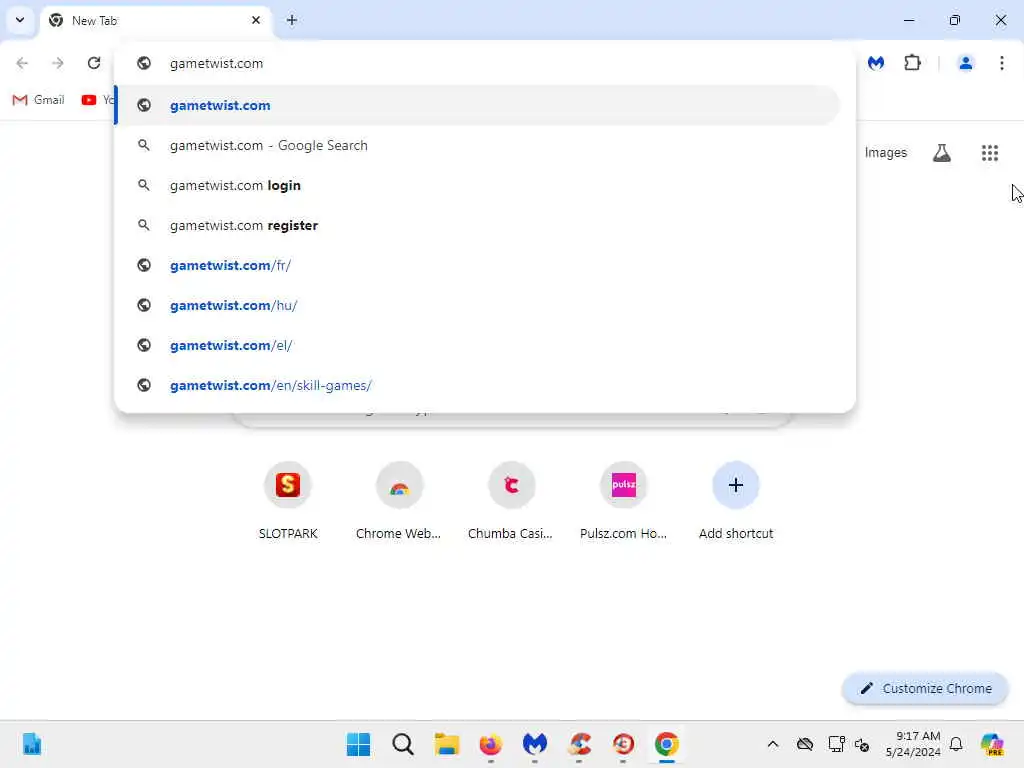
Task: Reload the current page
Action: [x=94, y=63]
